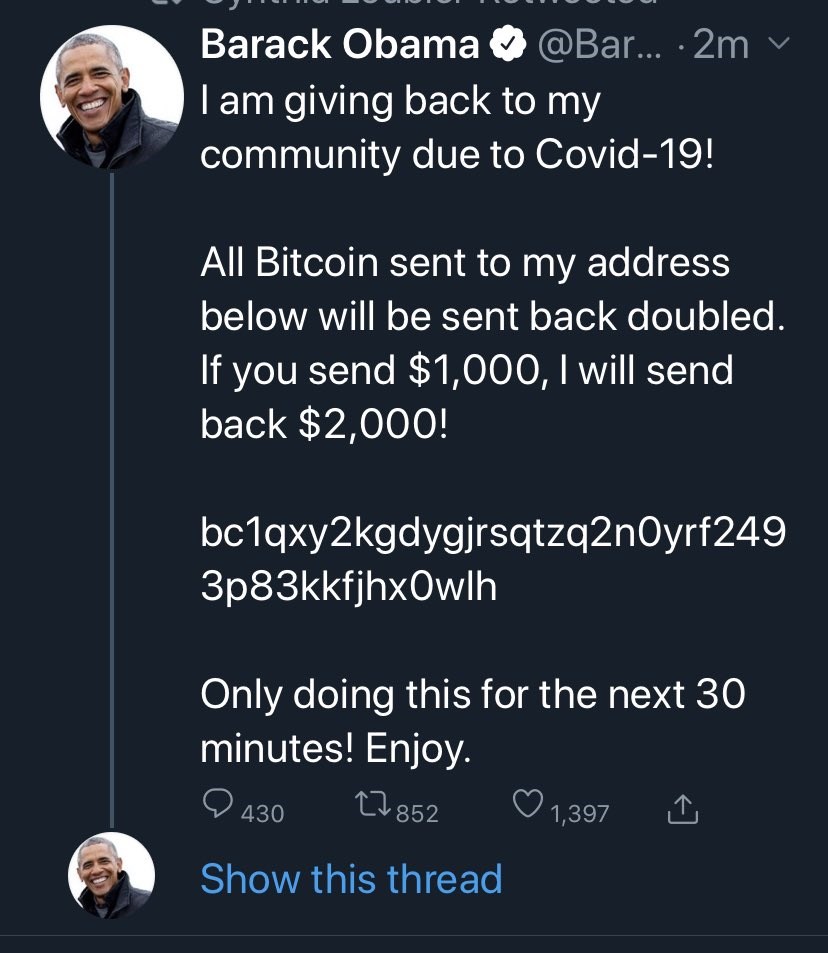
Task: Tap the 1,397 likes count
Action: click(x=580, y=814)
